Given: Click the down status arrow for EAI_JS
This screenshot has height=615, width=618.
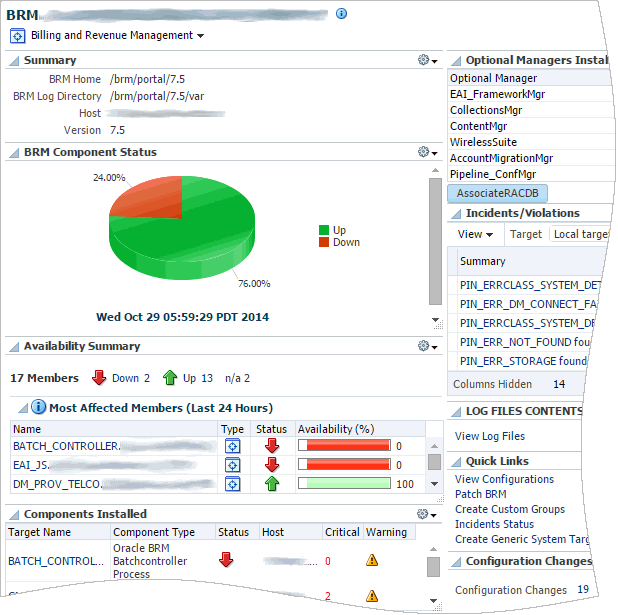Looking at the screenshot, I should [272, 465].
